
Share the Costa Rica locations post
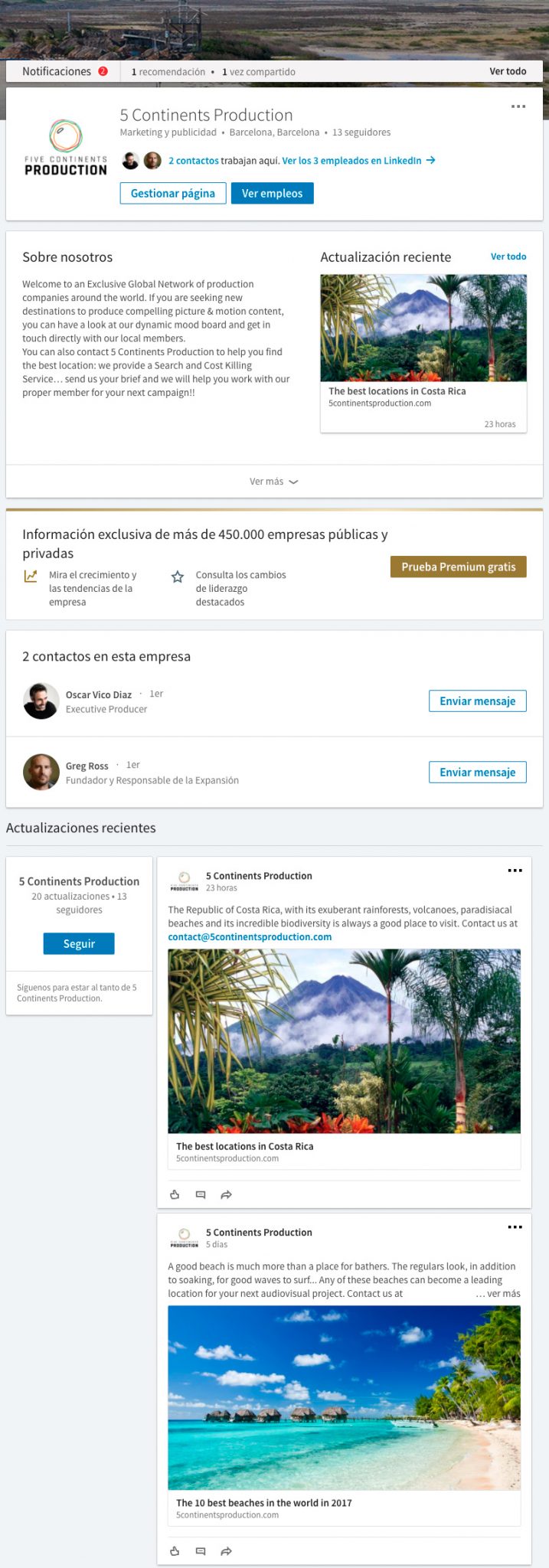226,1194
